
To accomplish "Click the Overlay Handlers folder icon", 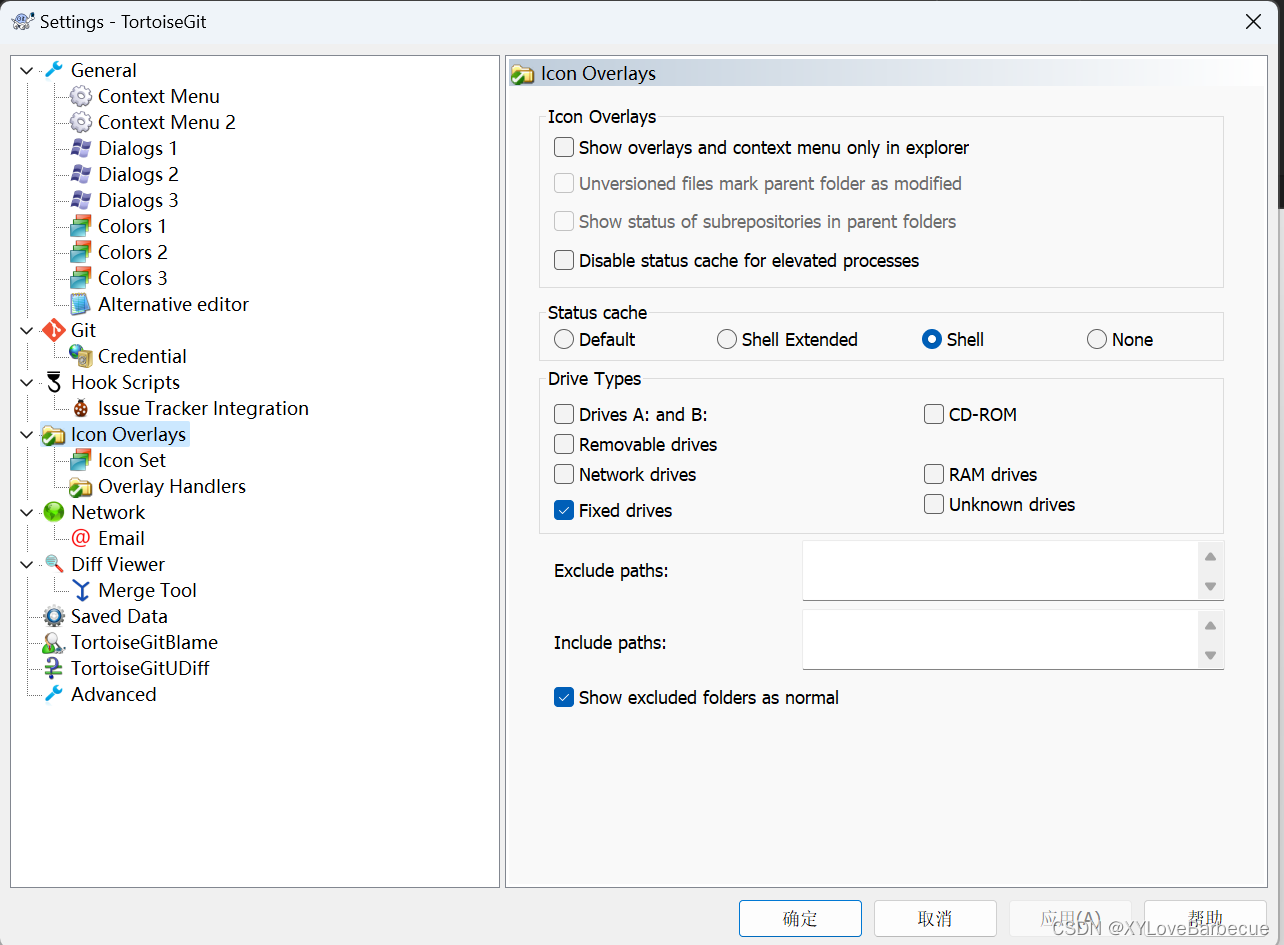I will pos(81,486).
